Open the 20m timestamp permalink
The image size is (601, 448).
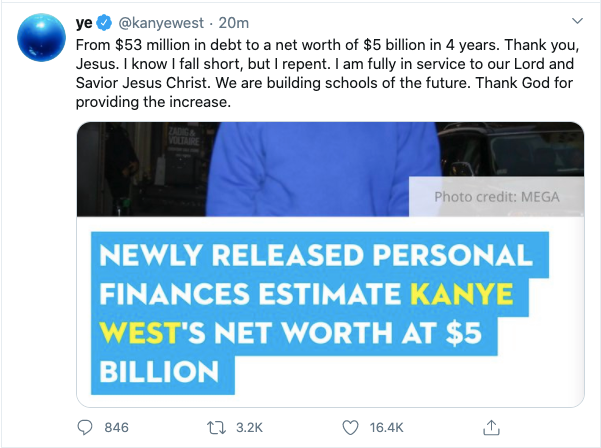click(x=234, y=23)
